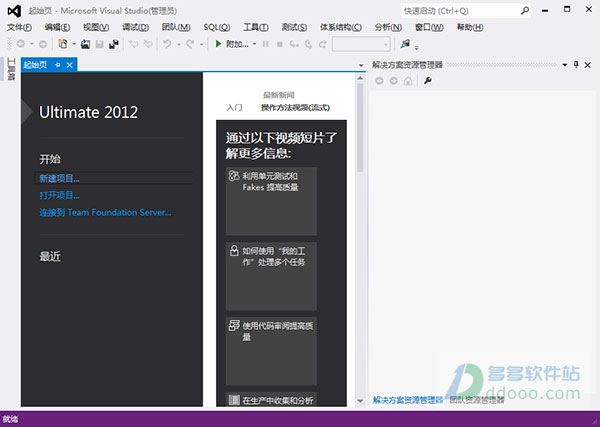Click the green Start/Attach play icon
Image resolution: width=600 pixels, height=427 pixels.
[x=218, y=44]
